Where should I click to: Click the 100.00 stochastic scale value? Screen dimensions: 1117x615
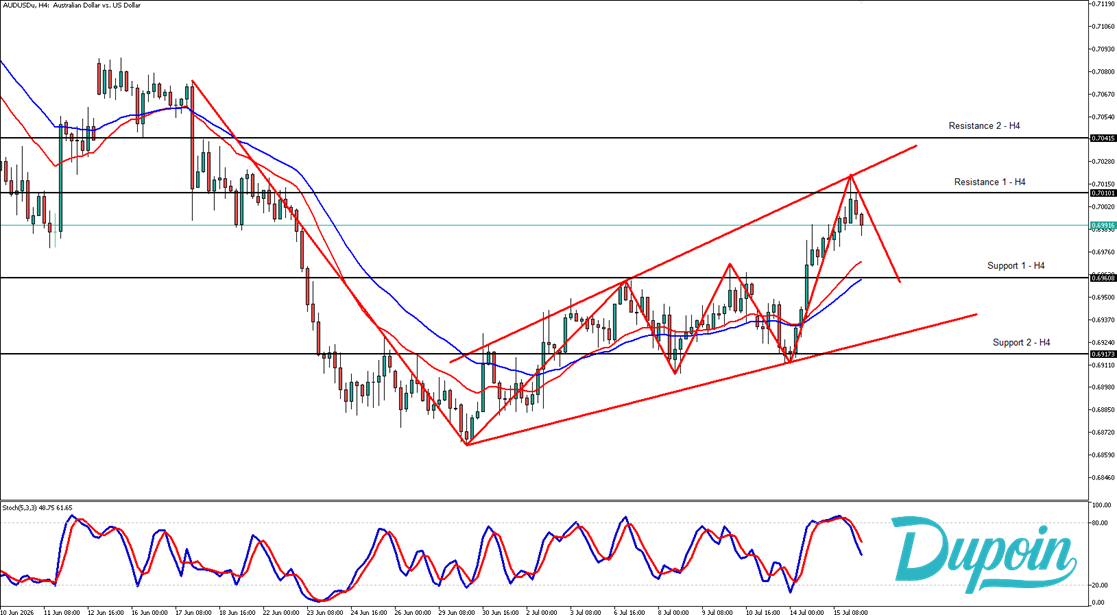1103,505
